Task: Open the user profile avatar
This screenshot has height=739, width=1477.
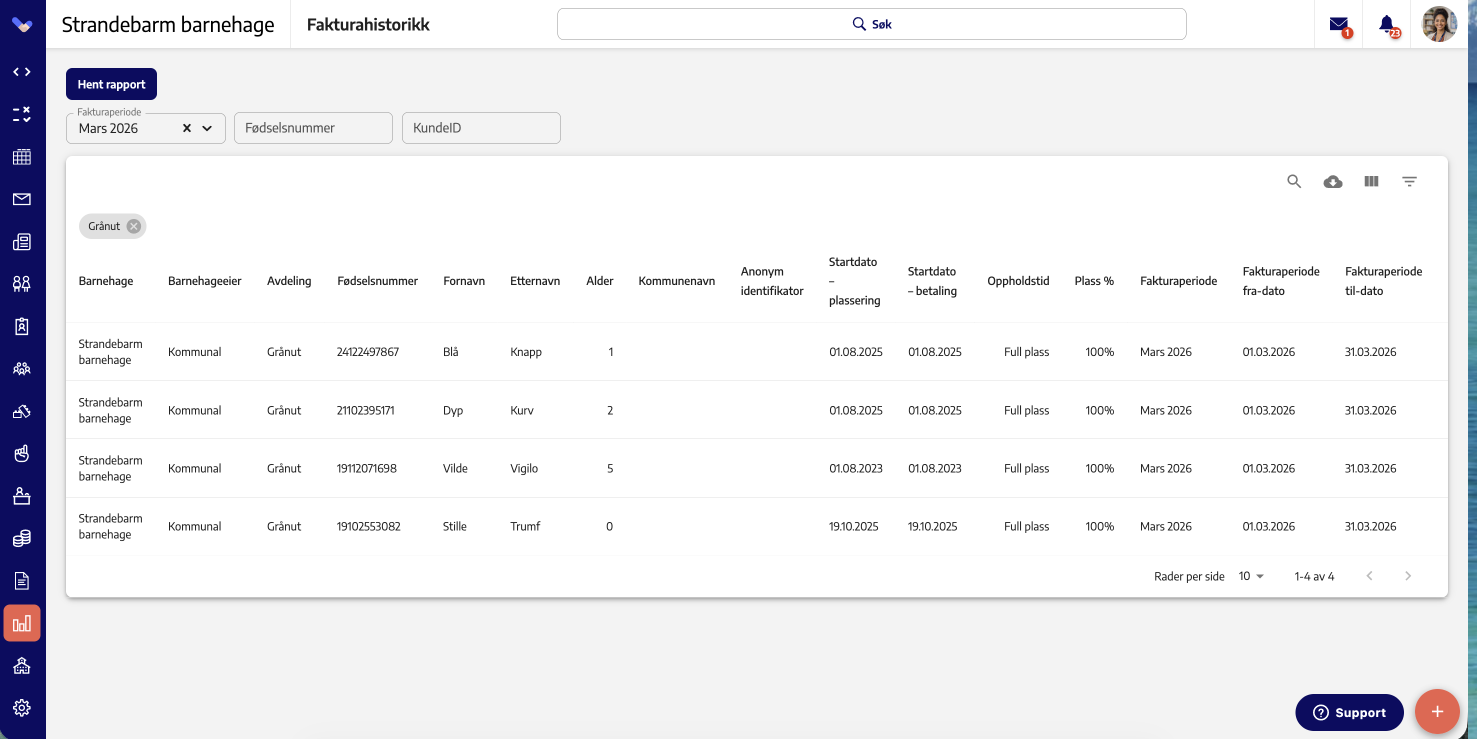Action: (x=1439, y=24)
